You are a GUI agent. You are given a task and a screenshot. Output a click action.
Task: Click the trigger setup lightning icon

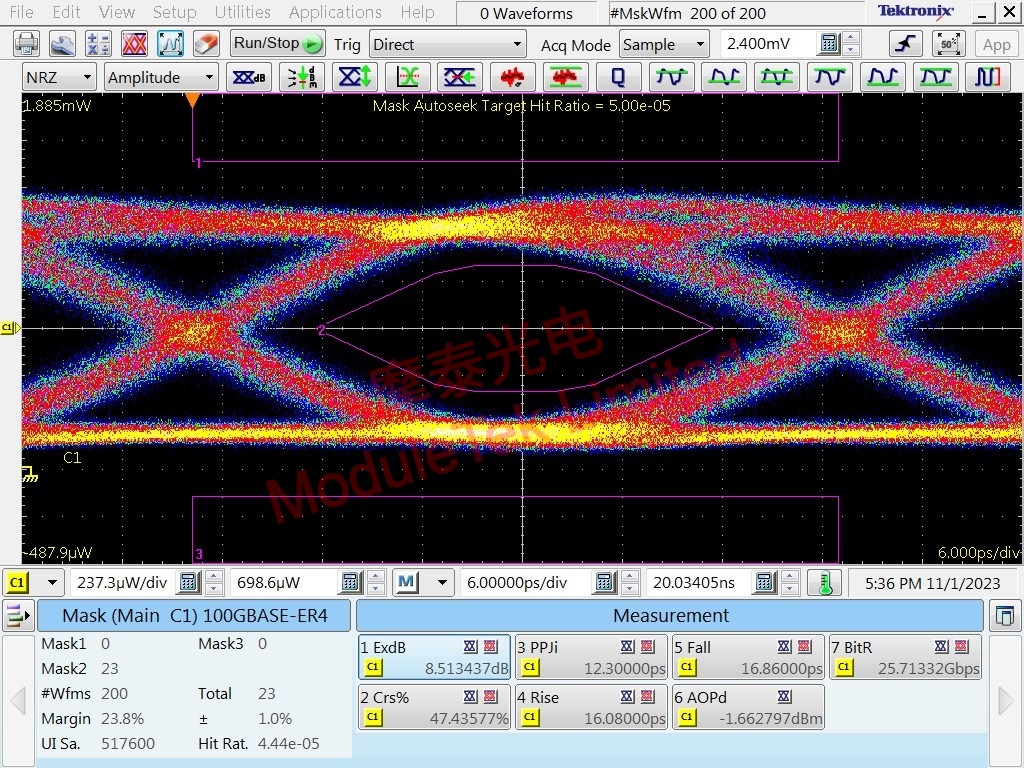pos(903,43)
